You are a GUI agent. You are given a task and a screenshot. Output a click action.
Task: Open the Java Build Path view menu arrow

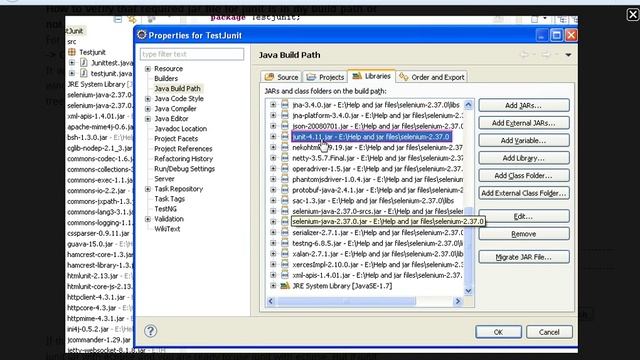(568, 55)
